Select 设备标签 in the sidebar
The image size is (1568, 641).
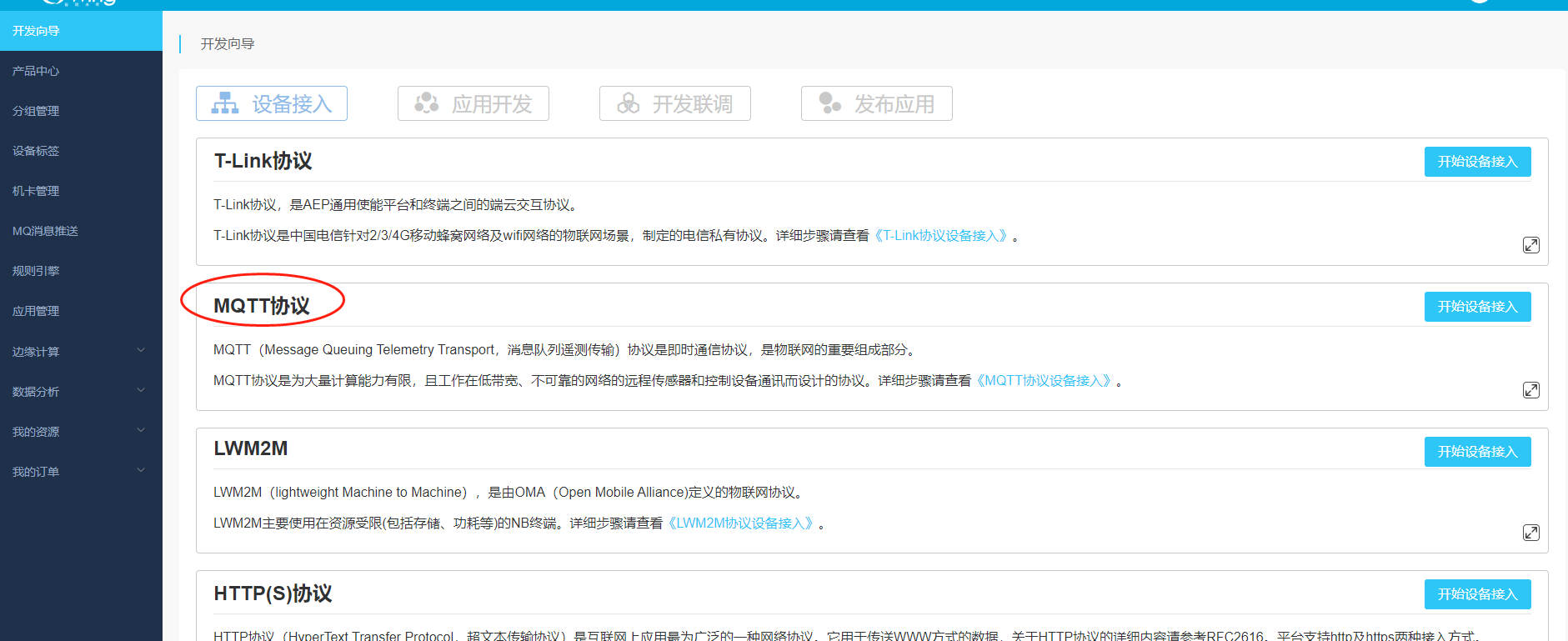tap(81, 151)
